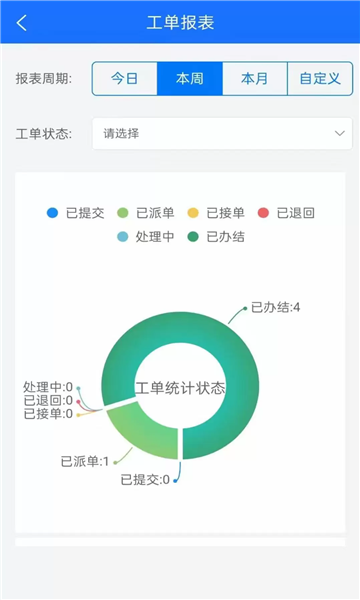The height and width of the screenshot is (600, 360).
Task: Toggle the light blue 处理中 legend dot
Action: pos(122,236)
